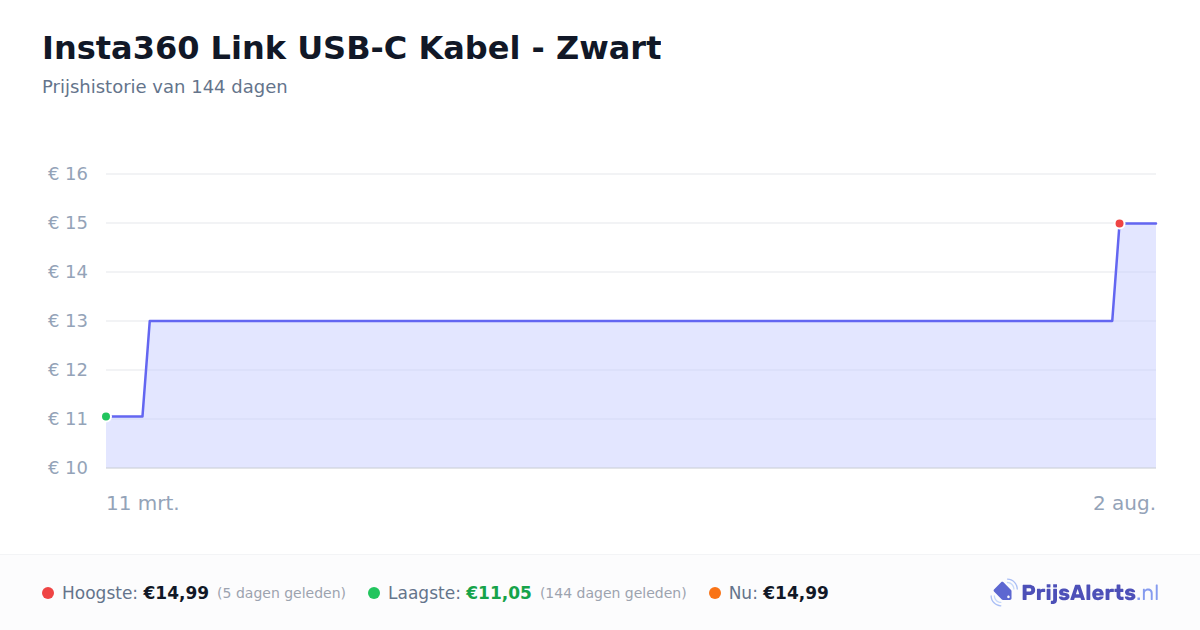Click the Nu €14,99 current price
The width and height of the screenshot is (1200, 630).
tap(796, 593)
